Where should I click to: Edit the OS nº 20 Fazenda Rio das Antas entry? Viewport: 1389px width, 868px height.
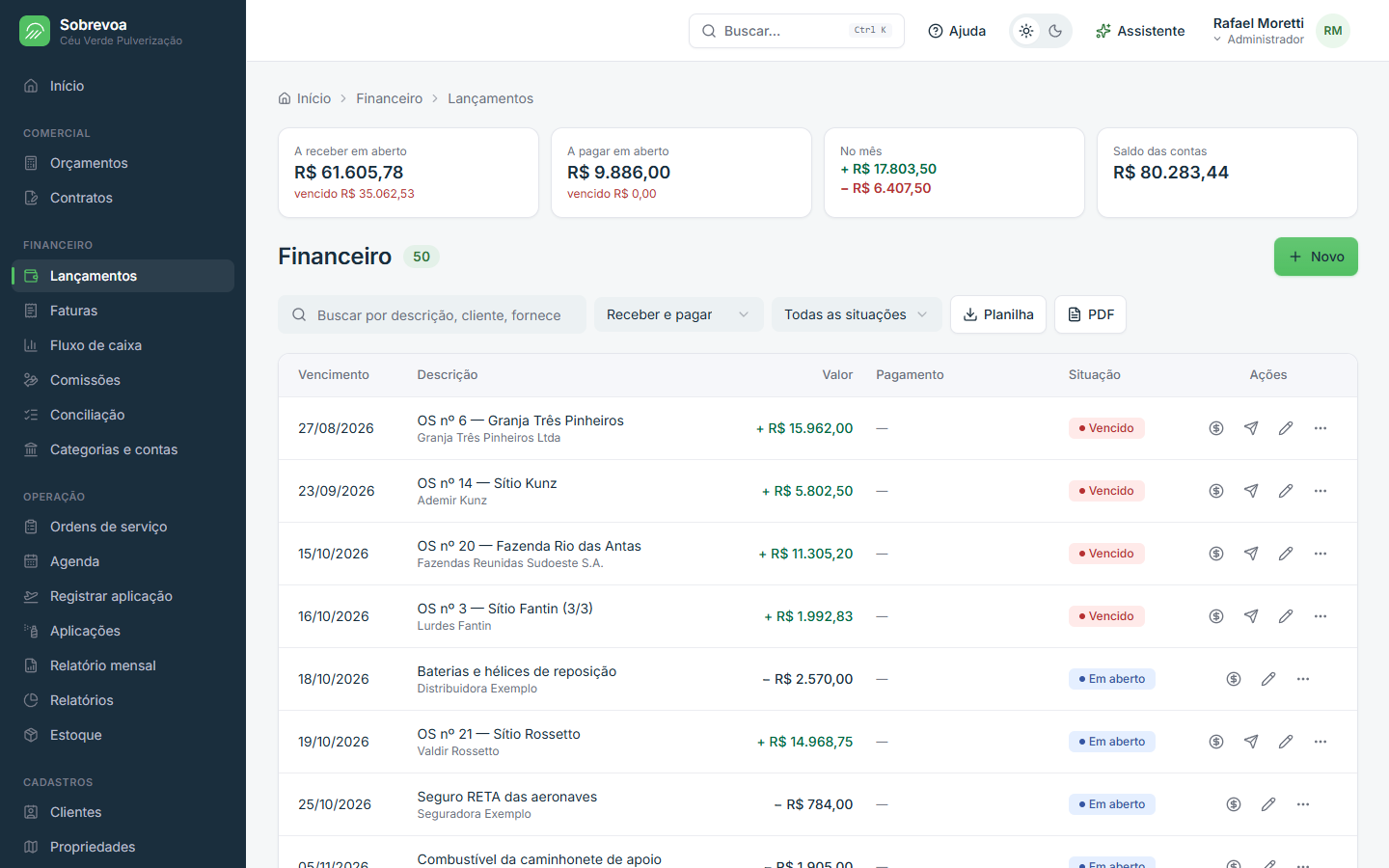coord(1286,554)
